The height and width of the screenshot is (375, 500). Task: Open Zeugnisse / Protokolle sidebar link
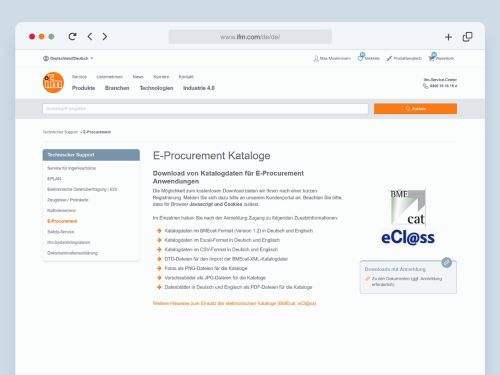click(68, 200)
